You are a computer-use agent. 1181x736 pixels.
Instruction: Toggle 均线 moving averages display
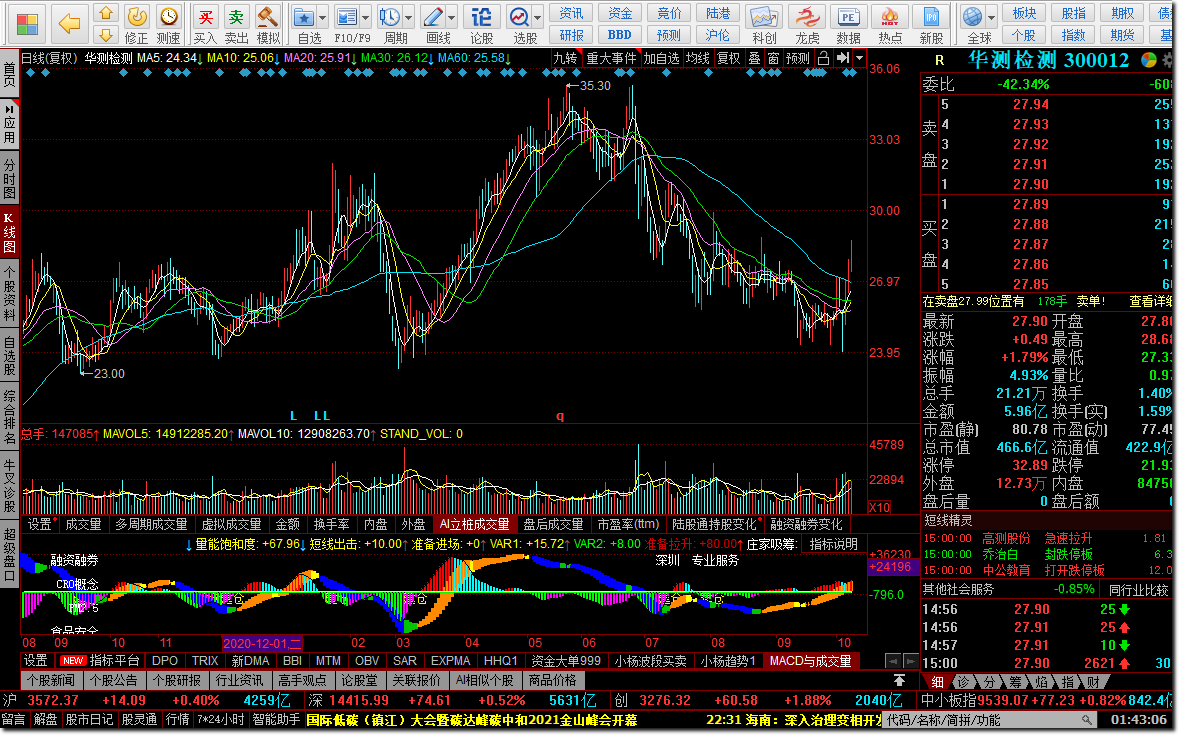(x=697, y=58)
